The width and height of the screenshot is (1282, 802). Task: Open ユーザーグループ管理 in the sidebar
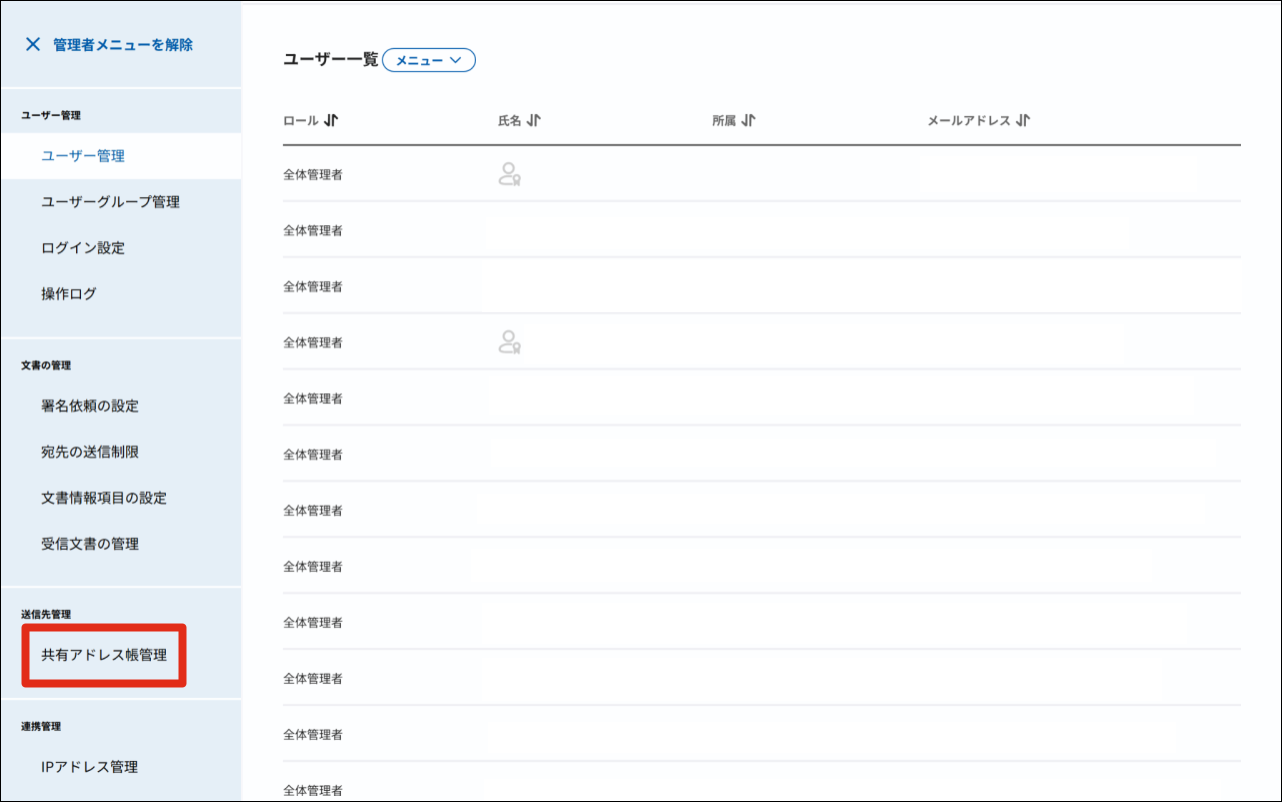point(110,202)
